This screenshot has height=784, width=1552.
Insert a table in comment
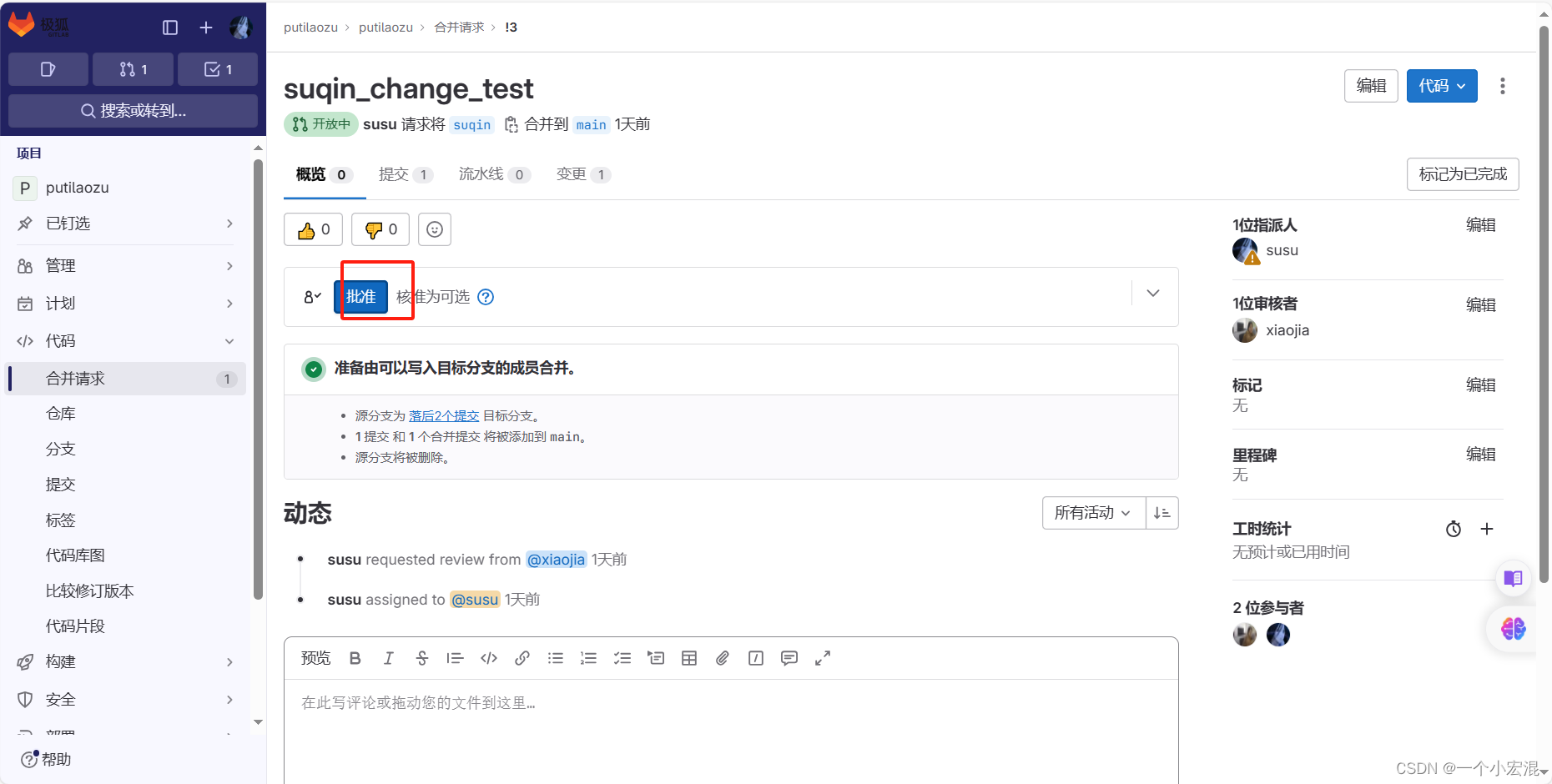[x=689, y=658]
